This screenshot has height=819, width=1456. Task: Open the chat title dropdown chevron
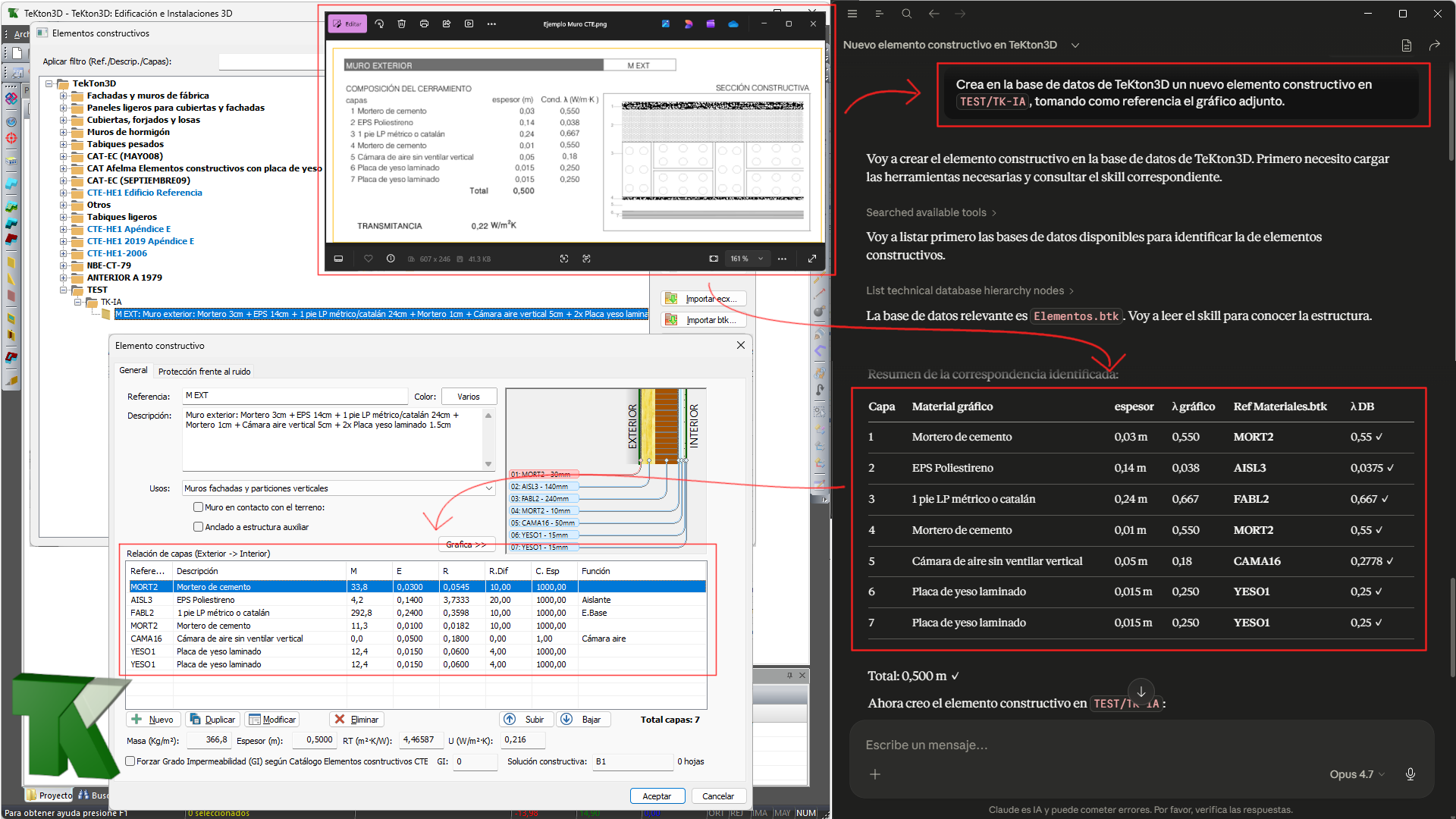coord(1075,45)
